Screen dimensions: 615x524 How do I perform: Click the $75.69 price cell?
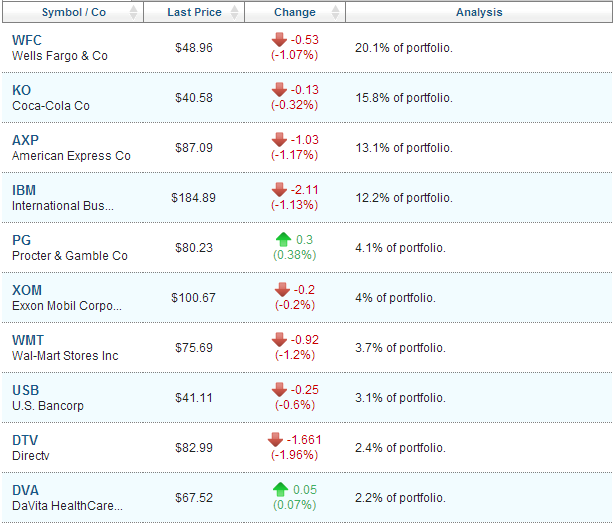[x=194, y=348]
